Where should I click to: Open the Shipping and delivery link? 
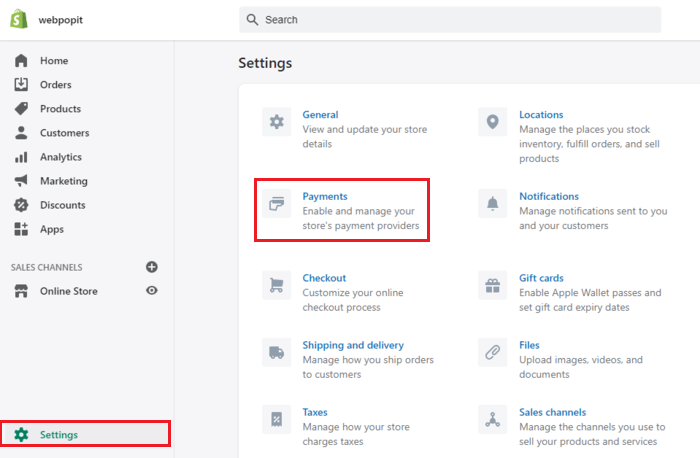[x=353, y=345]
